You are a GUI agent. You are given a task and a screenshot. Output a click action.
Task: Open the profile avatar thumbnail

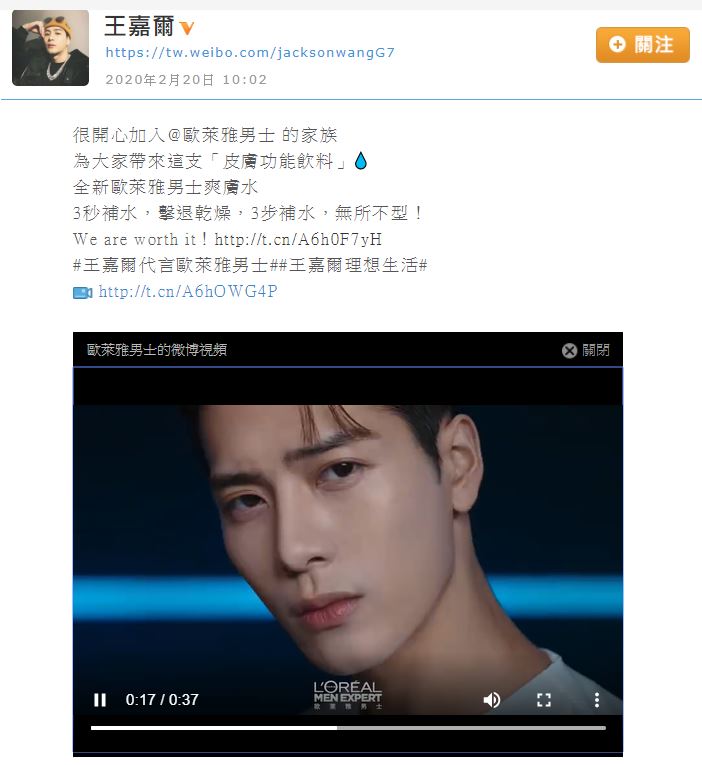tap(50, 48)
